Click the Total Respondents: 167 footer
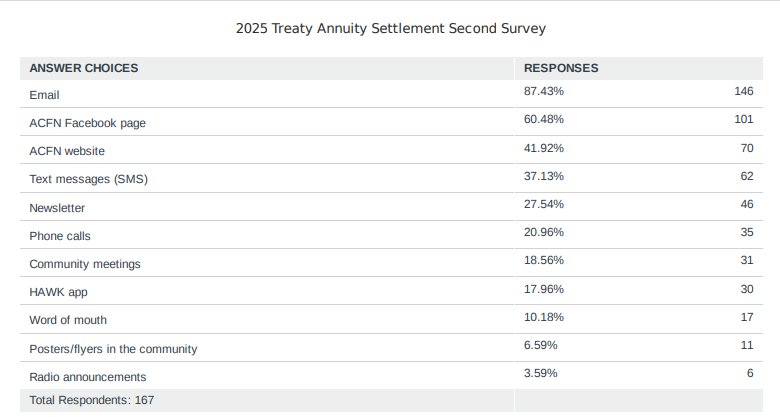The width and height of the screenshot is (780, 417). [x=92, y=400]
